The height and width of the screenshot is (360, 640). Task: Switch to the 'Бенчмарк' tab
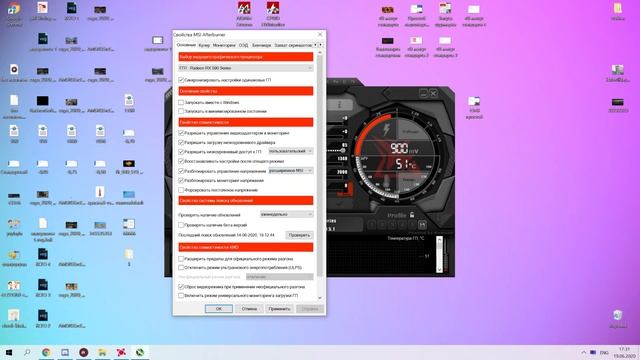coord(261,45)
